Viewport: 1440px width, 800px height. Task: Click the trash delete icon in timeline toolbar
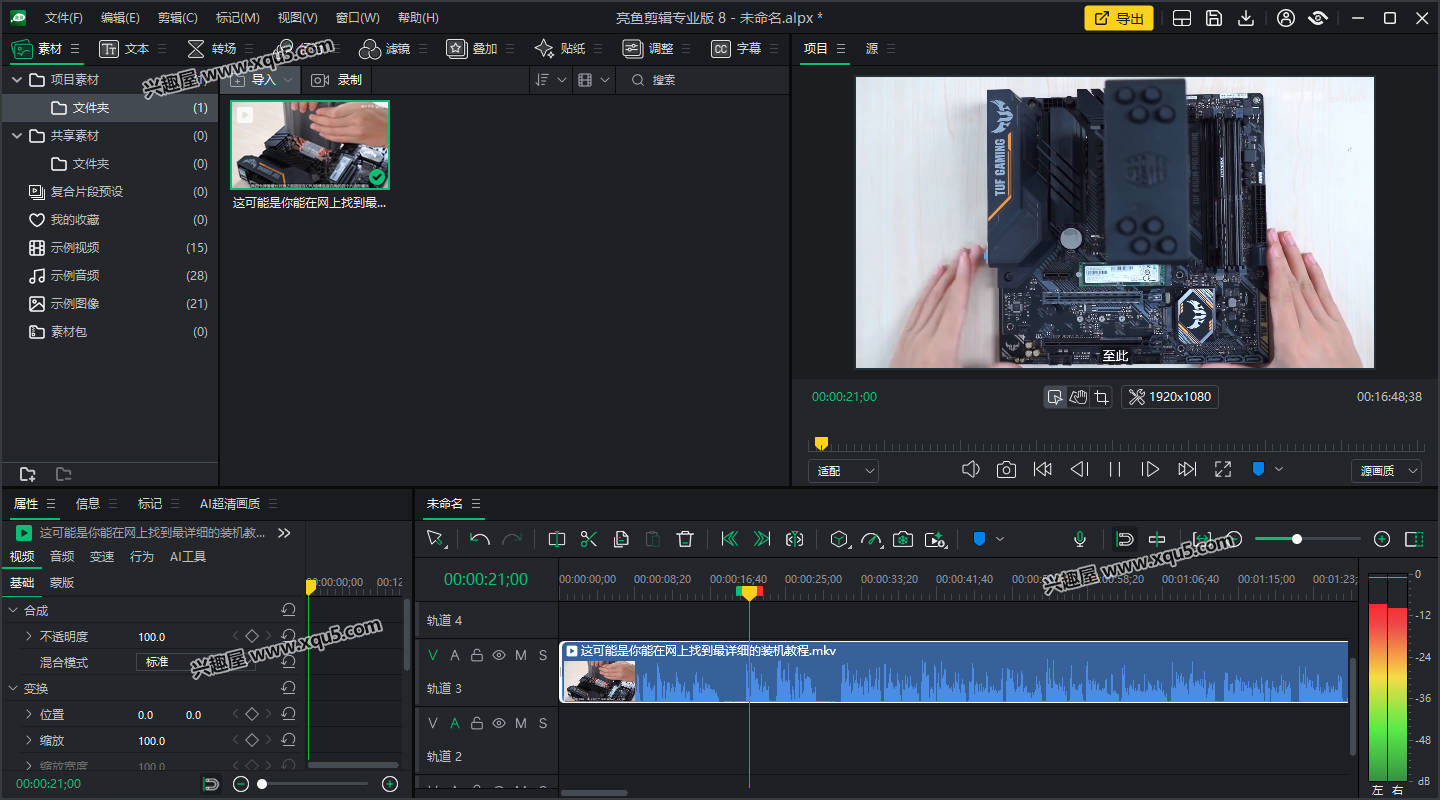[685, 539]
